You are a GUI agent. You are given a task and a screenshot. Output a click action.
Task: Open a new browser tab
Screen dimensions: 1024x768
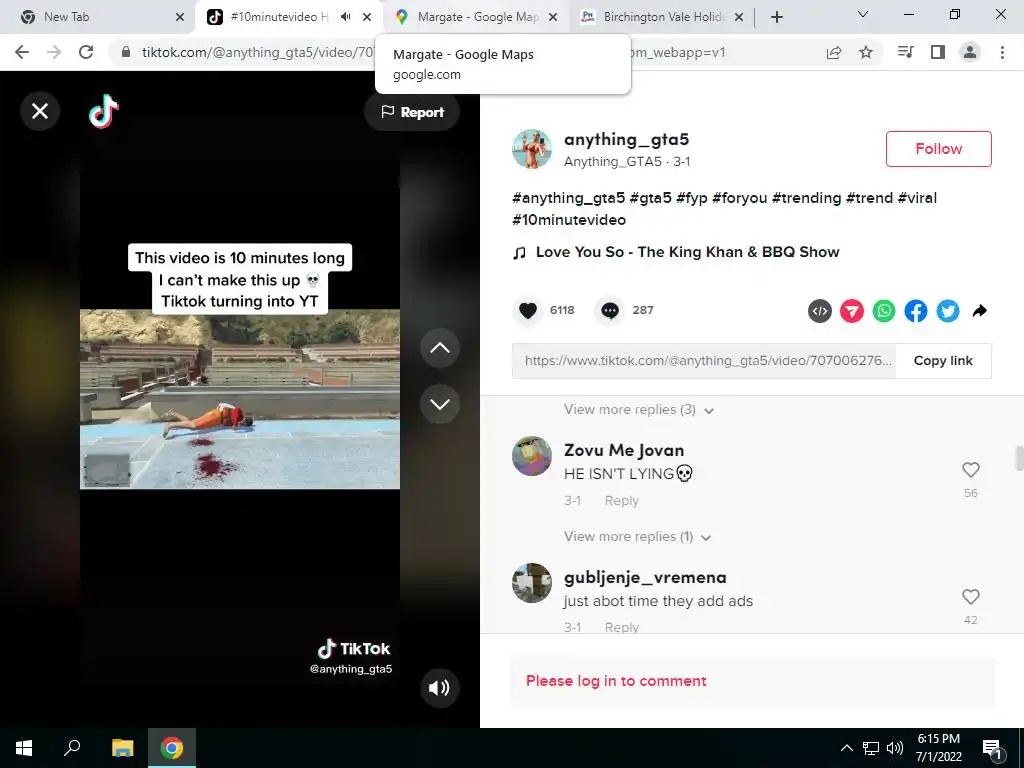[776, 17]
